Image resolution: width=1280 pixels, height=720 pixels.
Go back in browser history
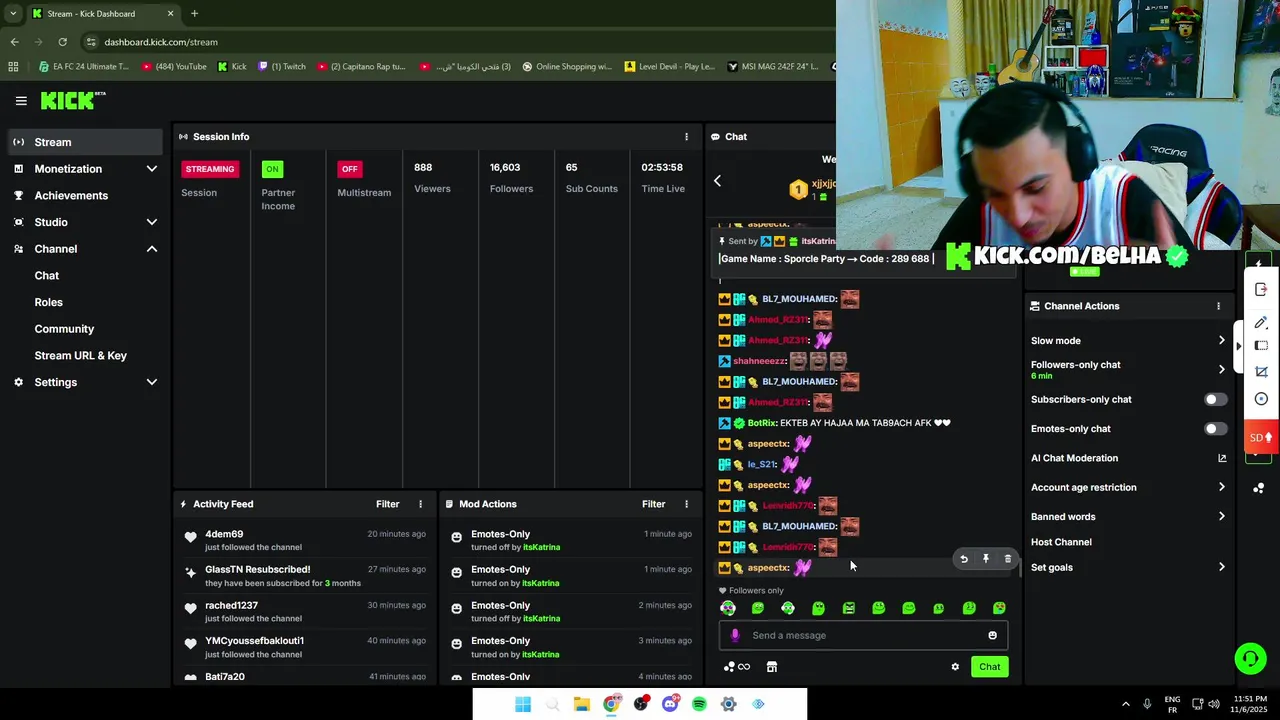(14, 42)
